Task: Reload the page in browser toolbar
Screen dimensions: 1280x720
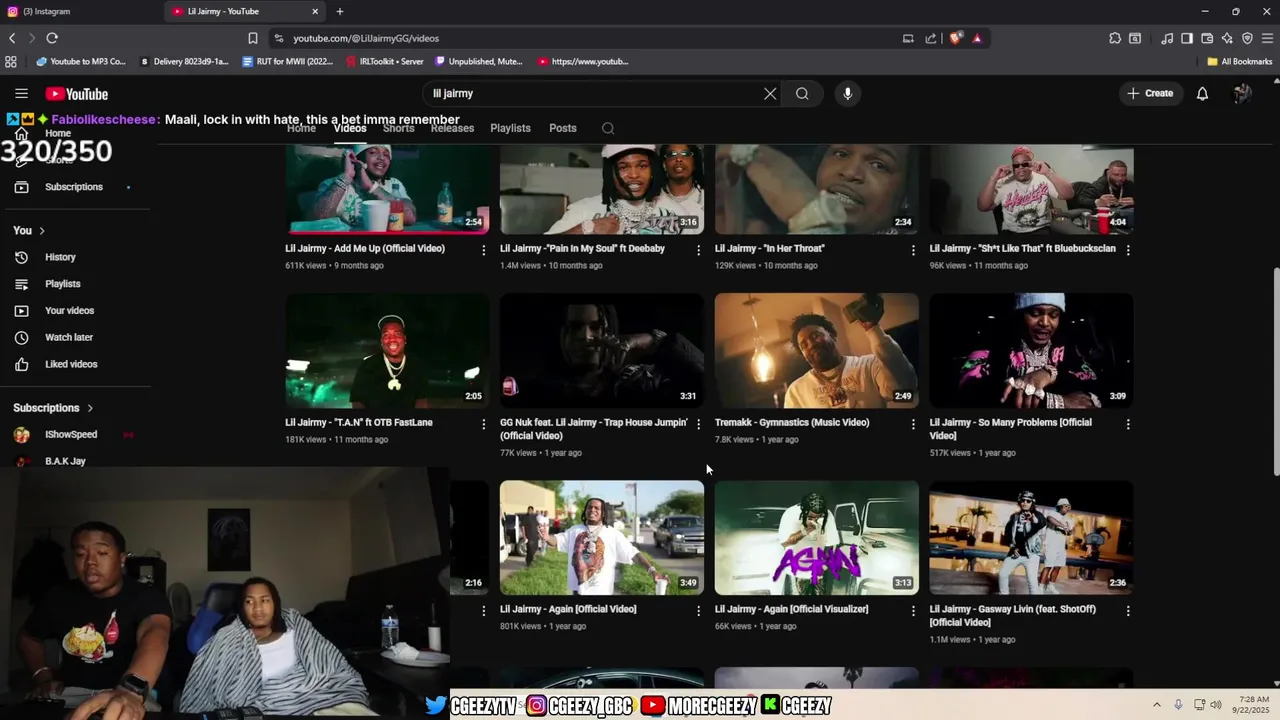Action: coord(52,38)
